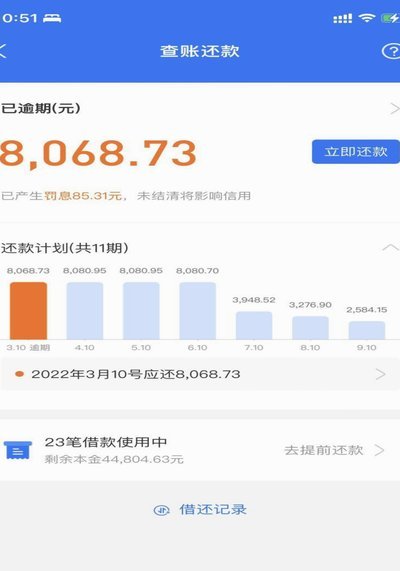
Task: Tap the 9.10 axis date label
Action: coord(366,347)
